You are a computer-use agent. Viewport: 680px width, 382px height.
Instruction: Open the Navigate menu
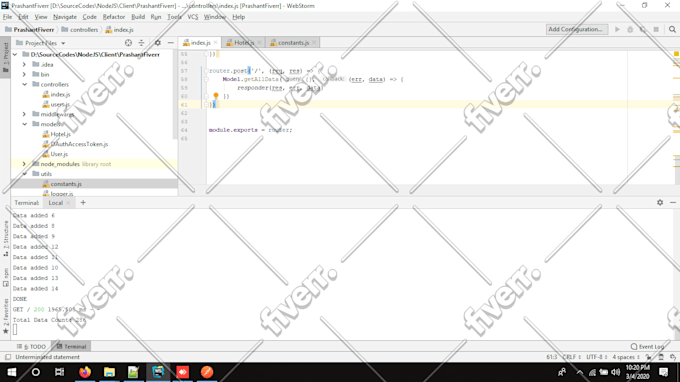(x=65, y=17)
